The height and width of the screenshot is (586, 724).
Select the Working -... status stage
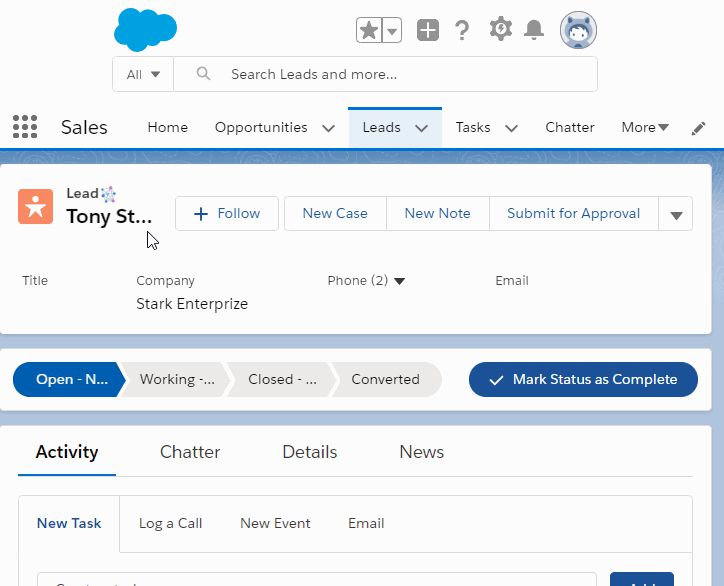tap(177, 380)
